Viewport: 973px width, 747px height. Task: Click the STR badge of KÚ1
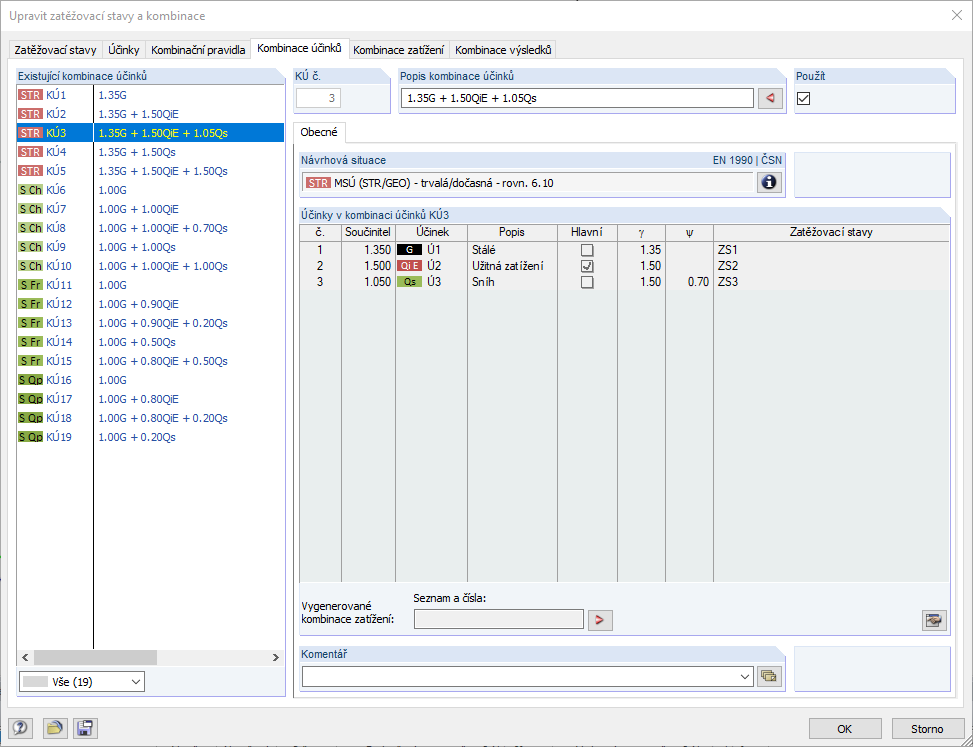point(30,95)
